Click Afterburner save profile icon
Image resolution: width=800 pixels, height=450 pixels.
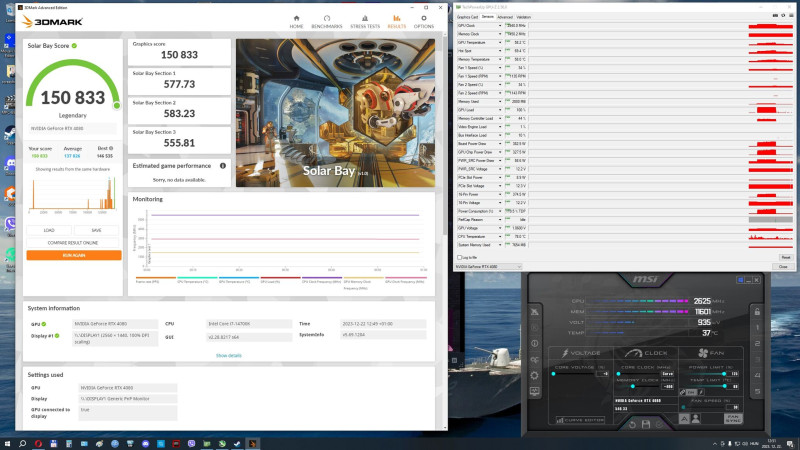(x=646, y=424)
